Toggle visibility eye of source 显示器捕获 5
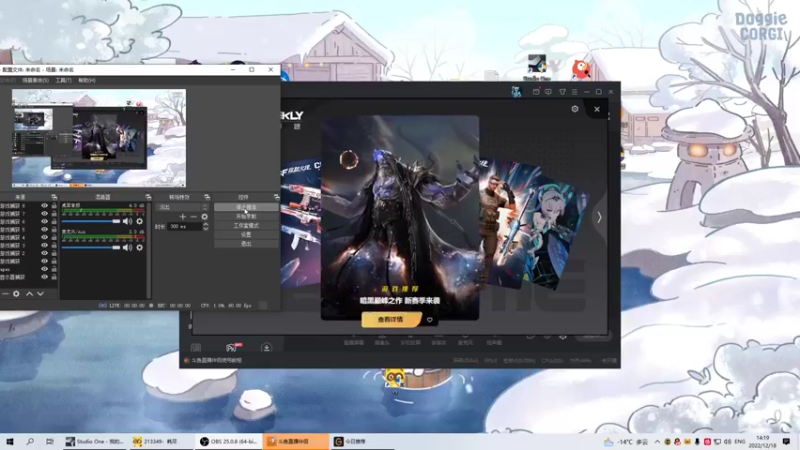 [x=44, y=230]
